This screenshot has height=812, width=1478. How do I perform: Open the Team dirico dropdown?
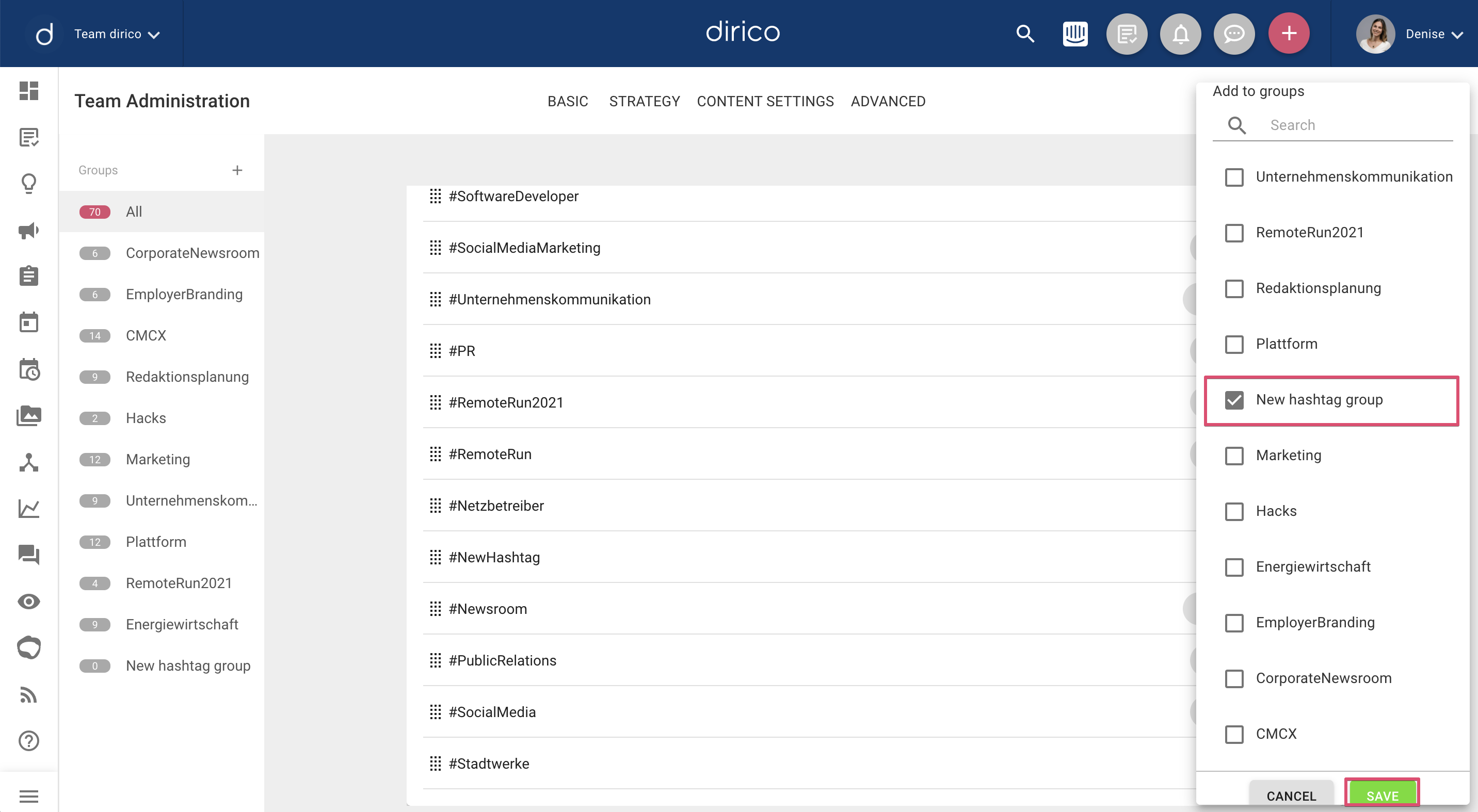point(117,35)
